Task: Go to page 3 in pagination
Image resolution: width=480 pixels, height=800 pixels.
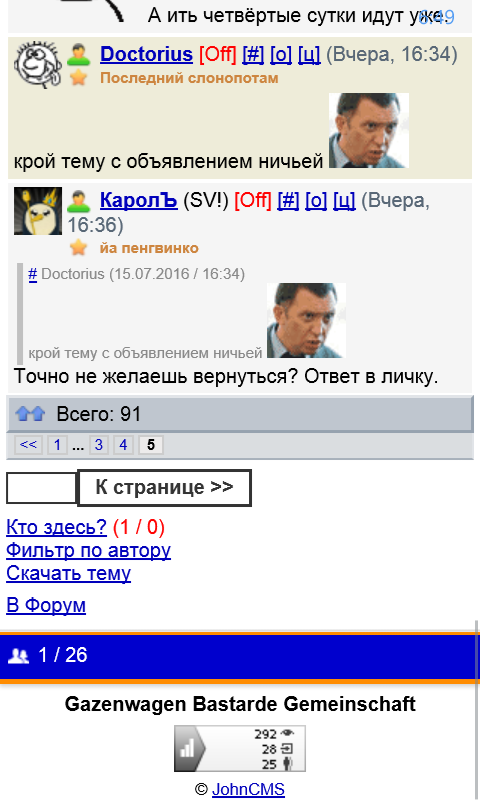Action: click(x=99, y=445)
